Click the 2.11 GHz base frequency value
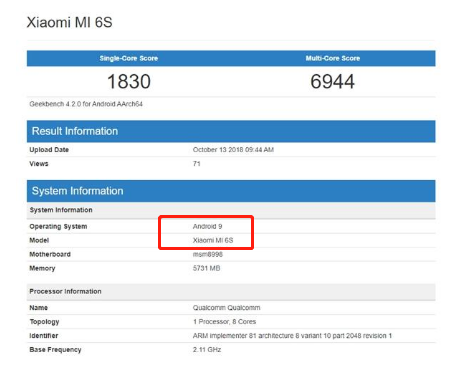Screen dimensions: 454x365 click(207, 350)
